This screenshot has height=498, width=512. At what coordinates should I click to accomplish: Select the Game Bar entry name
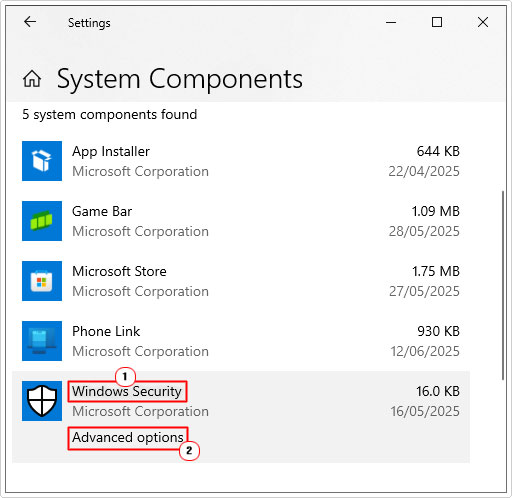102,211
